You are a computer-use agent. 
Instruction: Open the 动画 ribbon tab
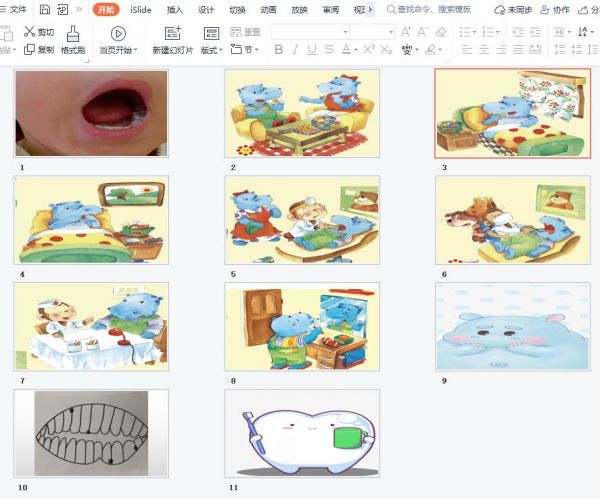click(x=268, y=10)
